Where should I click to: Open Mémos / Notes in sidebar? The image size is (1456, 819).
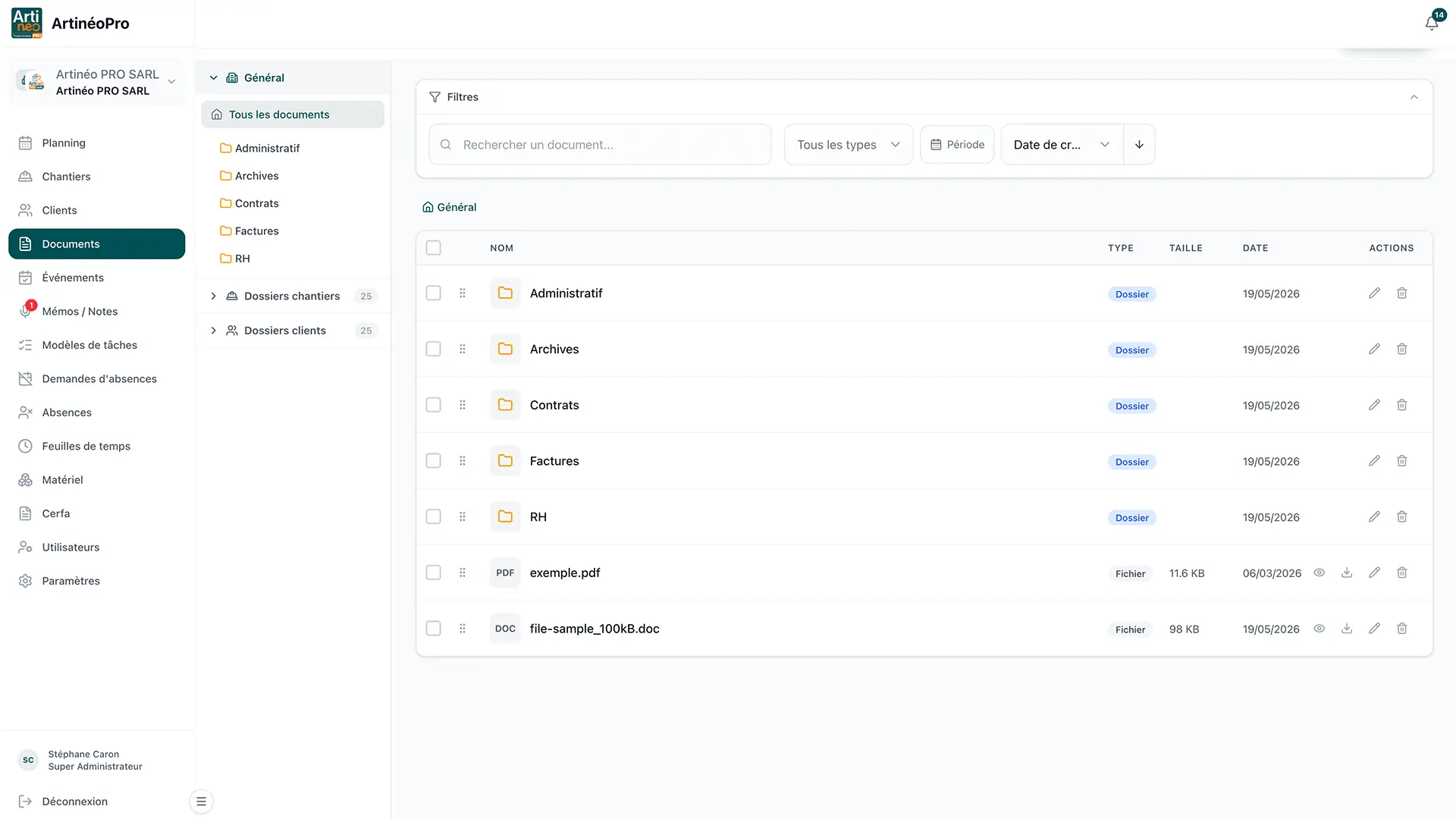(x=97, y=311)
